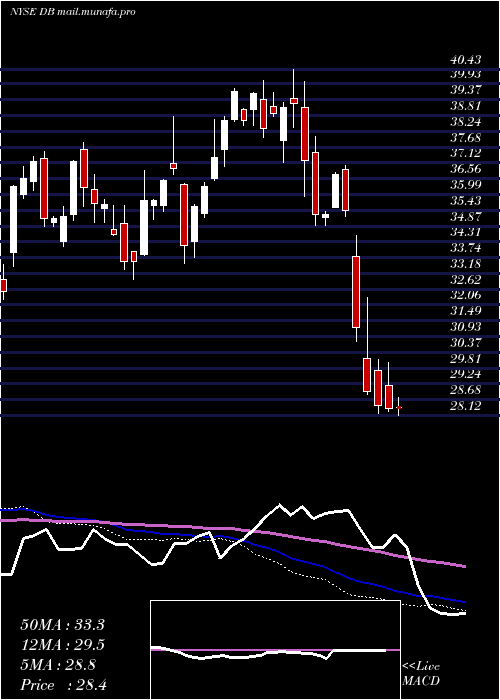500x700 pixels.
Task: Click the '<<Live MACD' label
Action: [421, 674]
